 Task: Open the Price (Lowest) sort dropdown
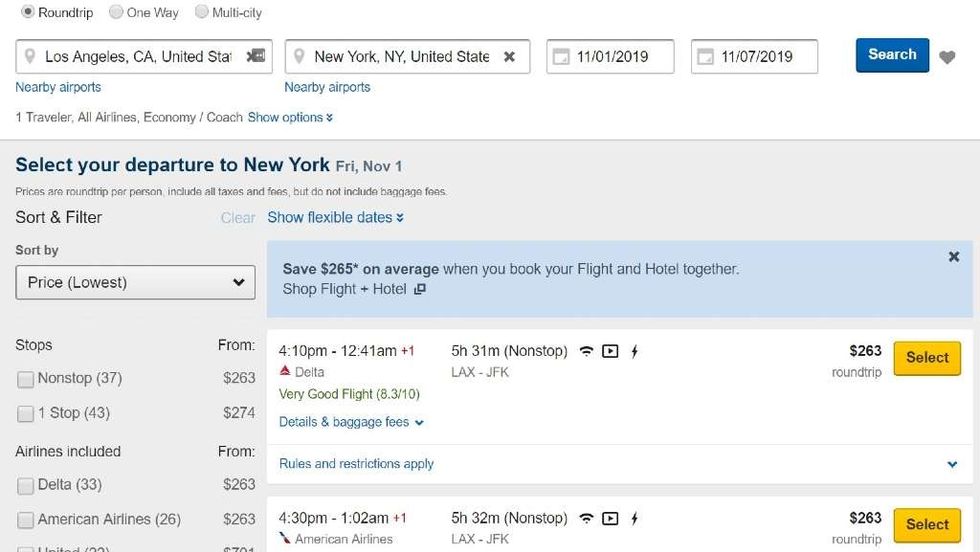135,282
